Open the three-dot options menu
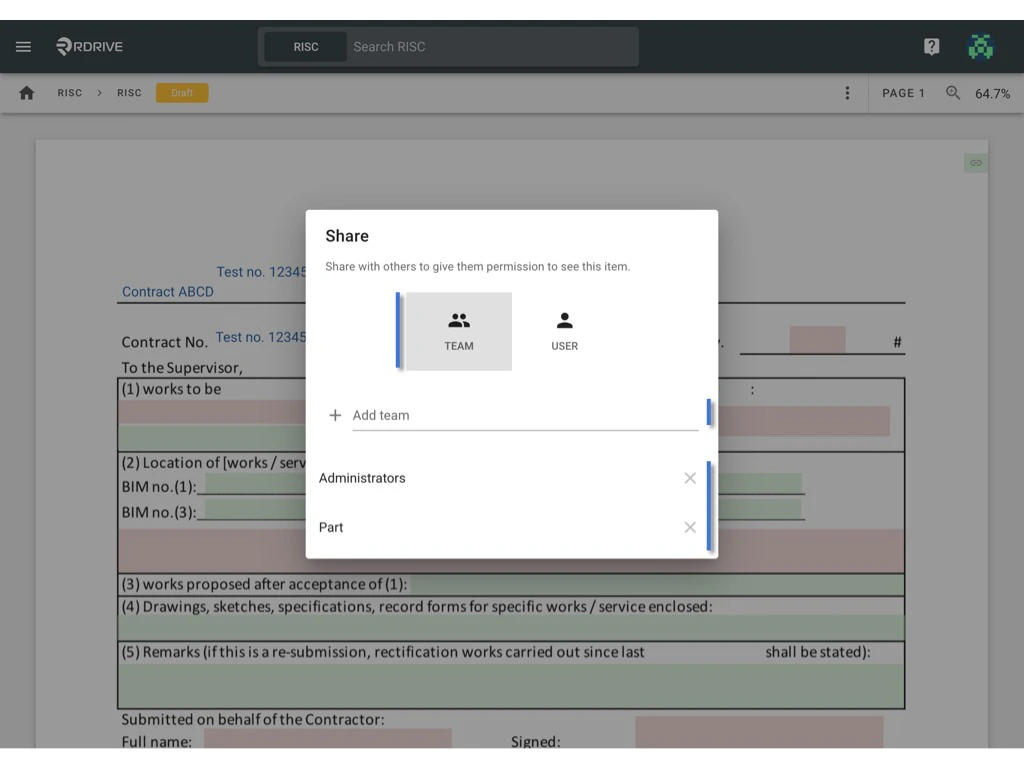Viewport: 1024px width, 768px height. point(848,93)
